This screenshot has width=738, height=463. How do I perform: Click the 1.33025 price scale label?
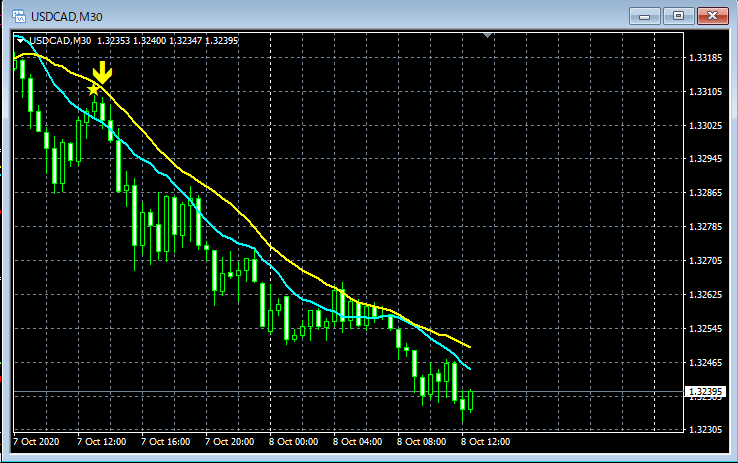705,126
